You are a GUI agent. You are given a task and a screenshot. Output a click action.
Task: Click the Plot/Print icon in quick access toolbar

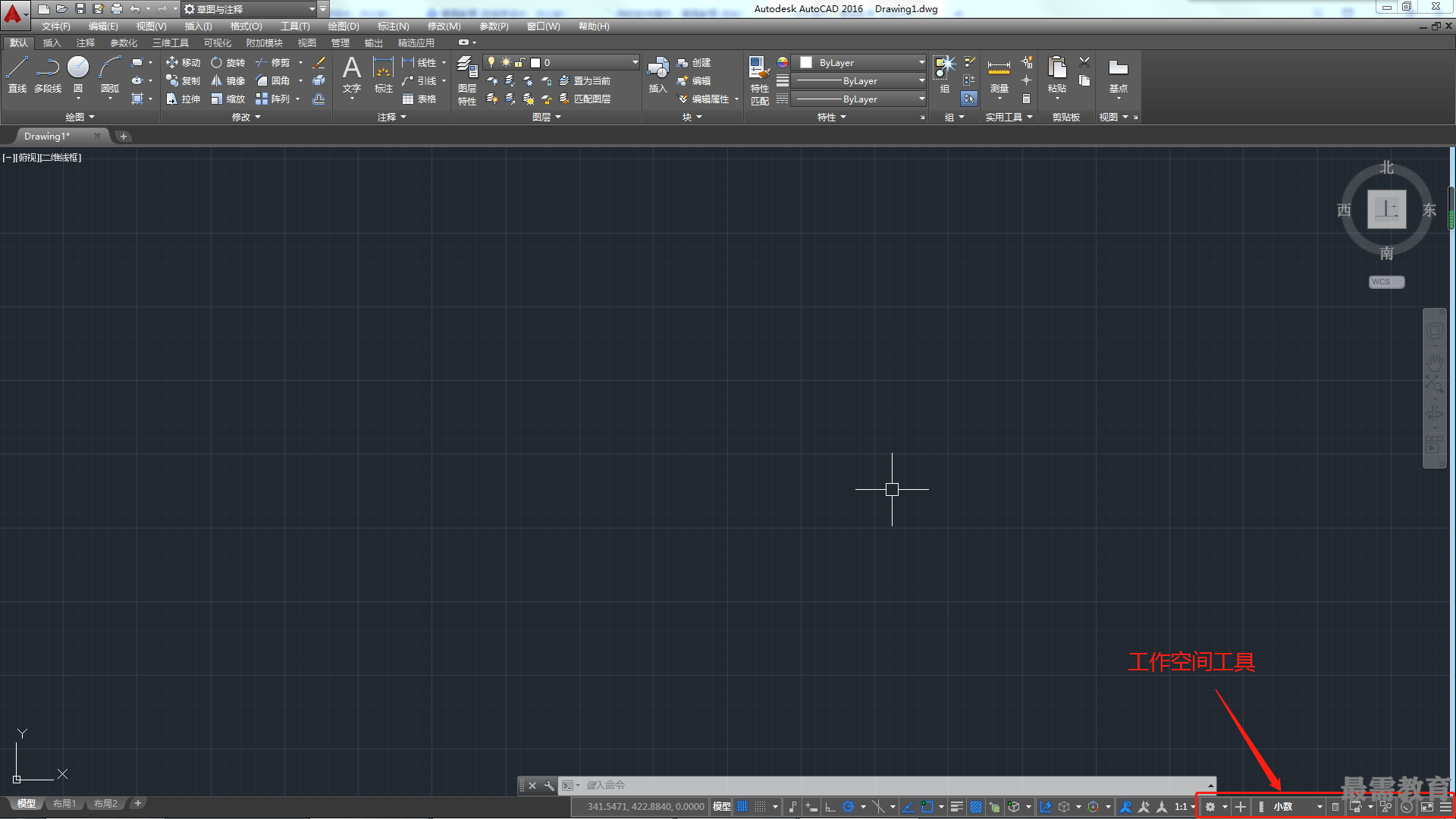point(117,8)
